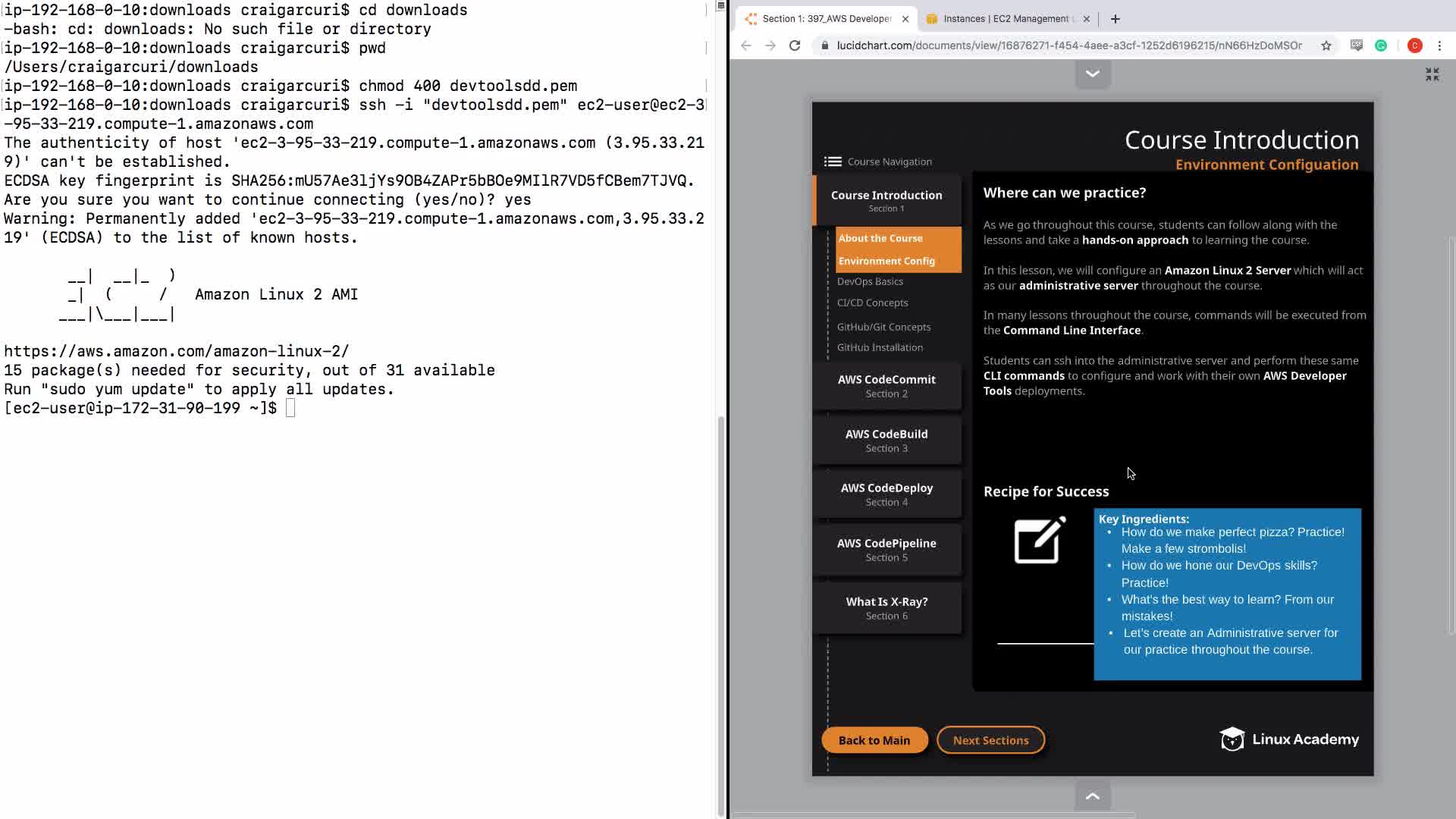The width and height of the screenshot is (1456, 819).
Task: Click the lucidchart URL address bar
Action: click(1069, 45)
